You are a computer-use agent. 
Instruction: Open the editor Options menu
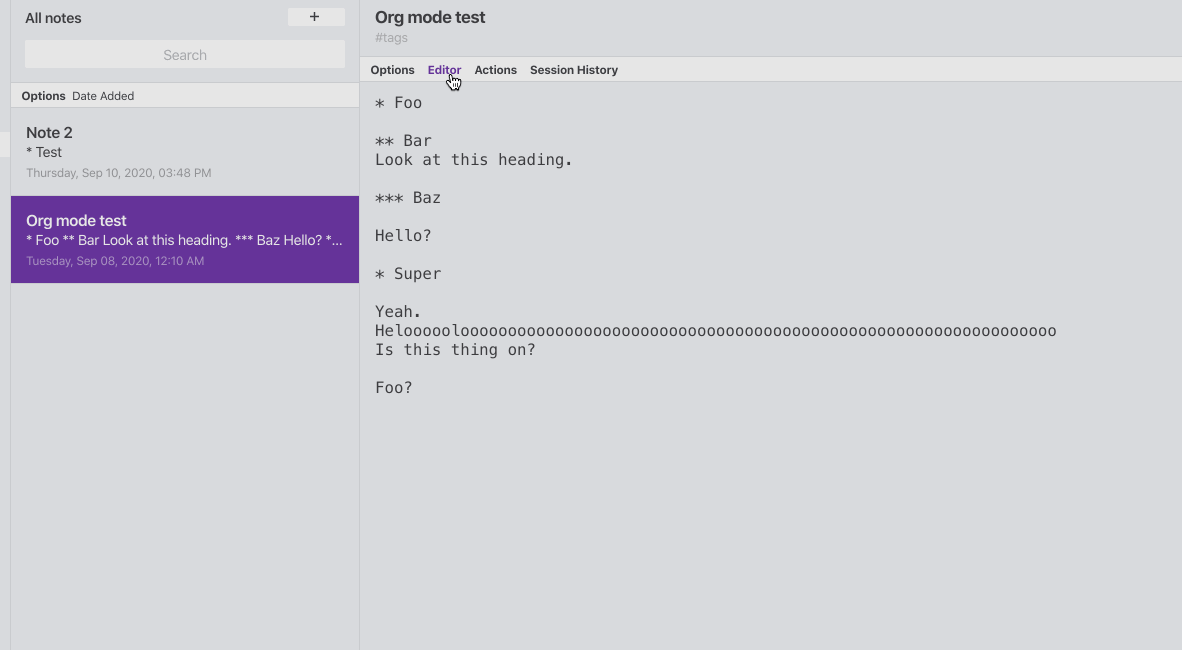[x=392, y=69]
